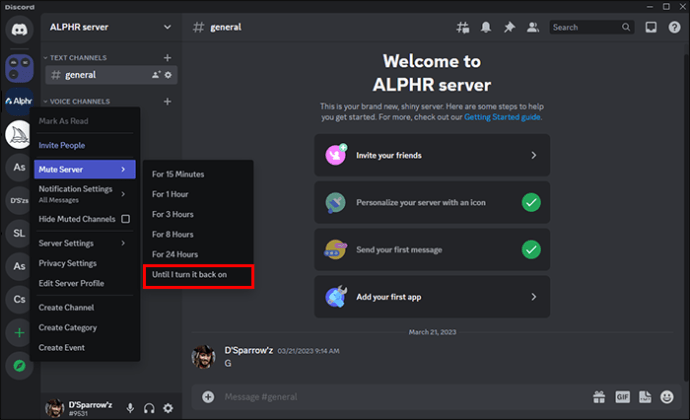This screenshot has height=420, width=690.
Task: Open the first As server in sidebar
Action: (19, 167)
